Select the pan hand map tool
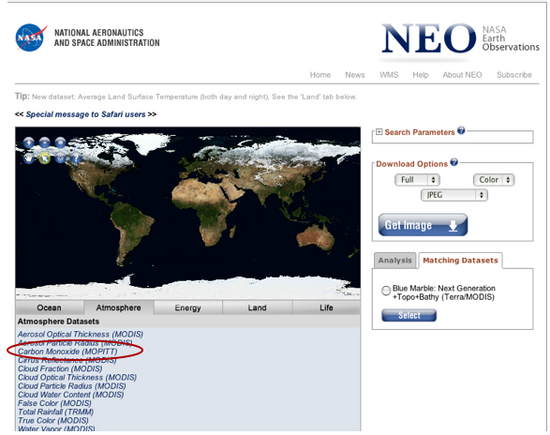 click(x=29, y=159)
